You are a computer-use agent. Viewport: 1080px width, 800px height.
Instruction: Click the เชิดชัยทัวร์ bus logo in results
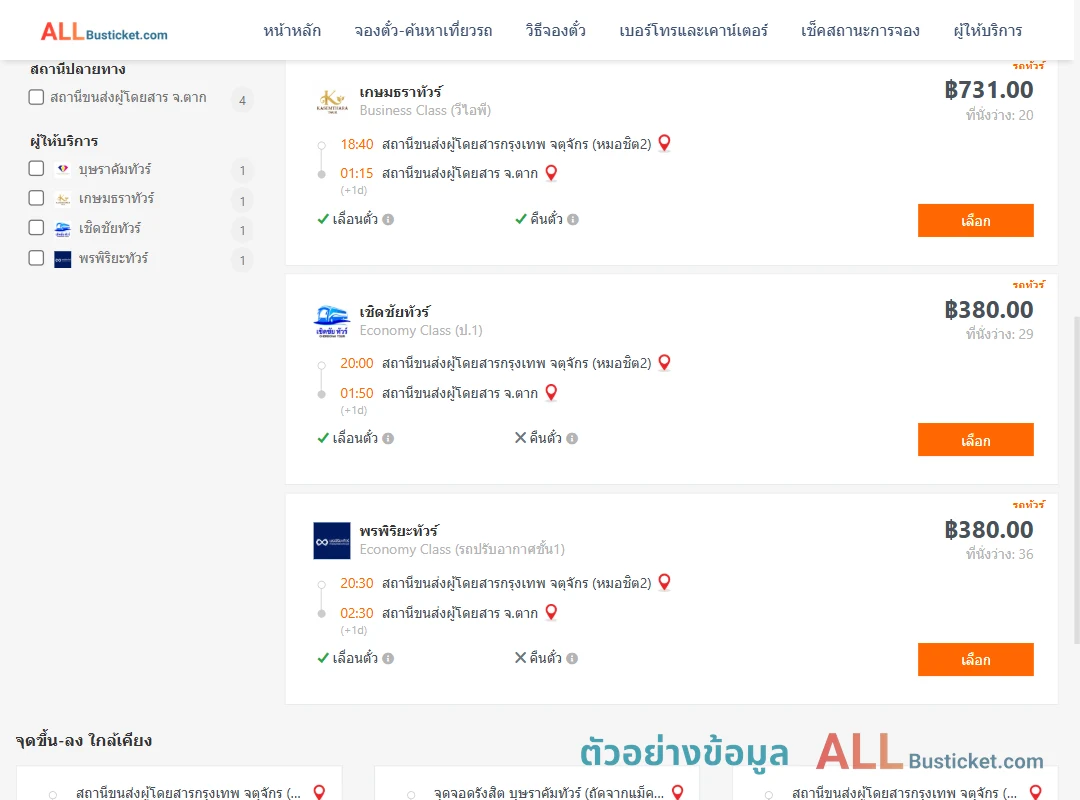click(332, 320)
